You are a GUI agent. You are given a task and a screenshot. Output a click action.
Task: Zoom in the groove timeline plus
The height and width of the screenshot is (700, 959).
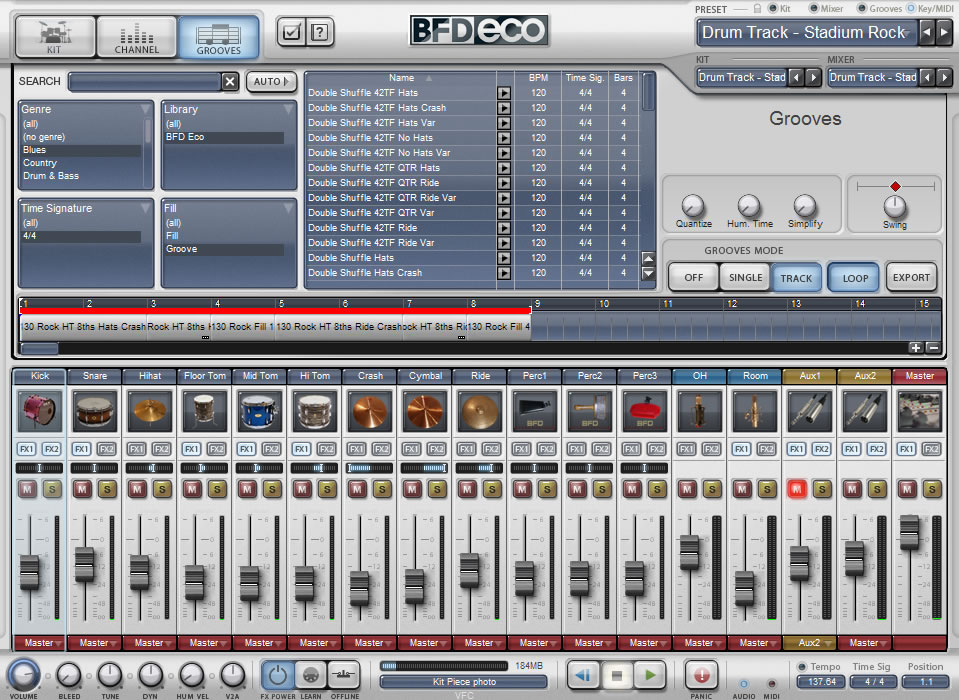pos(916,348)
